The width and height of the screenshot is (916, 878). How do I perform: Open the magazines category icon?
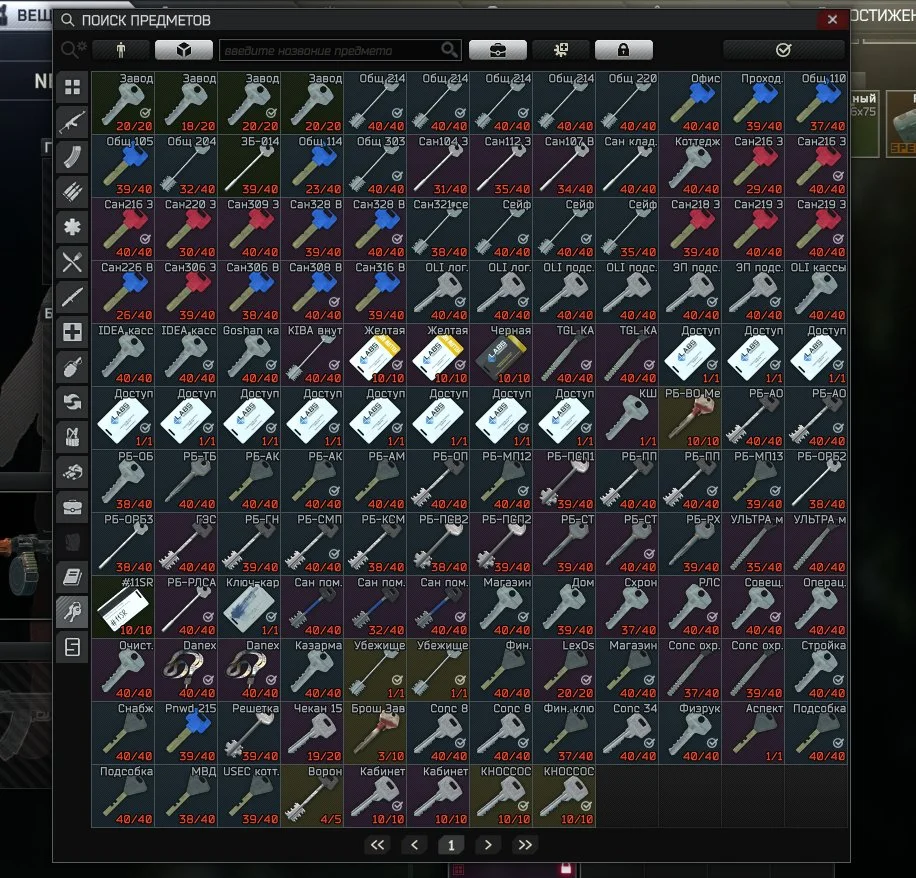pos(72,157)
